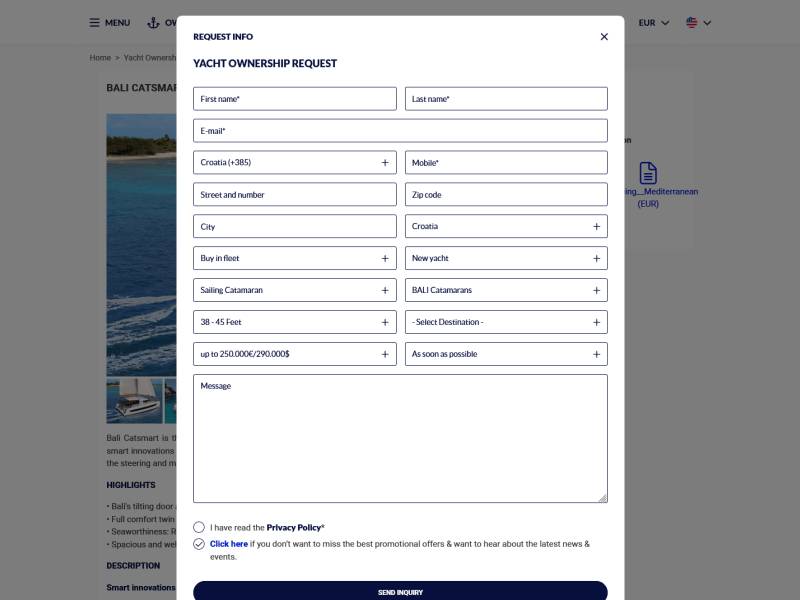The image size is (800, 600).
Task: Toggle the promotional offers checkbox
Action: tap(199, 544)
